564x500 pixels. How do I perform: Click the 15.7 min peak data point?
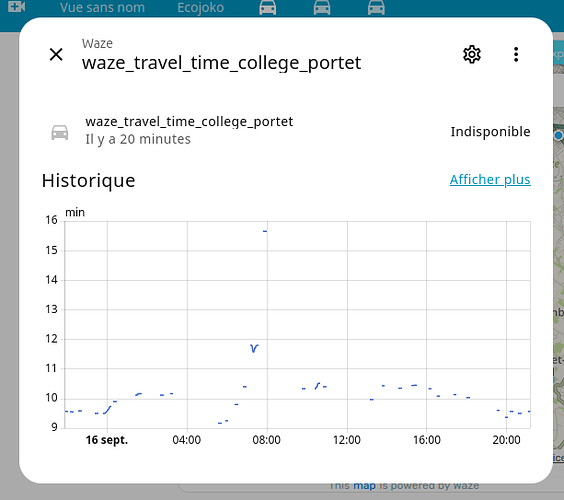[x=265, y=231]
